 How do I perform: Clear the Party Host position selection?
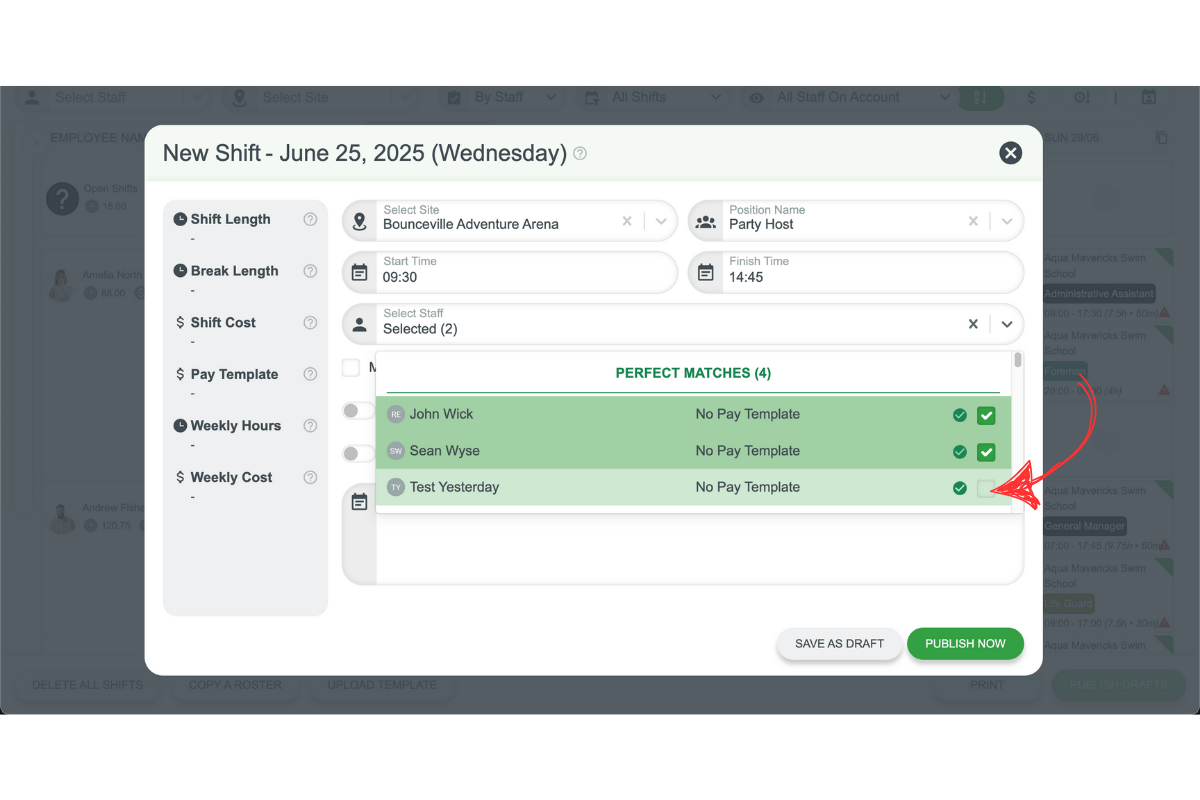coord(973,221)
